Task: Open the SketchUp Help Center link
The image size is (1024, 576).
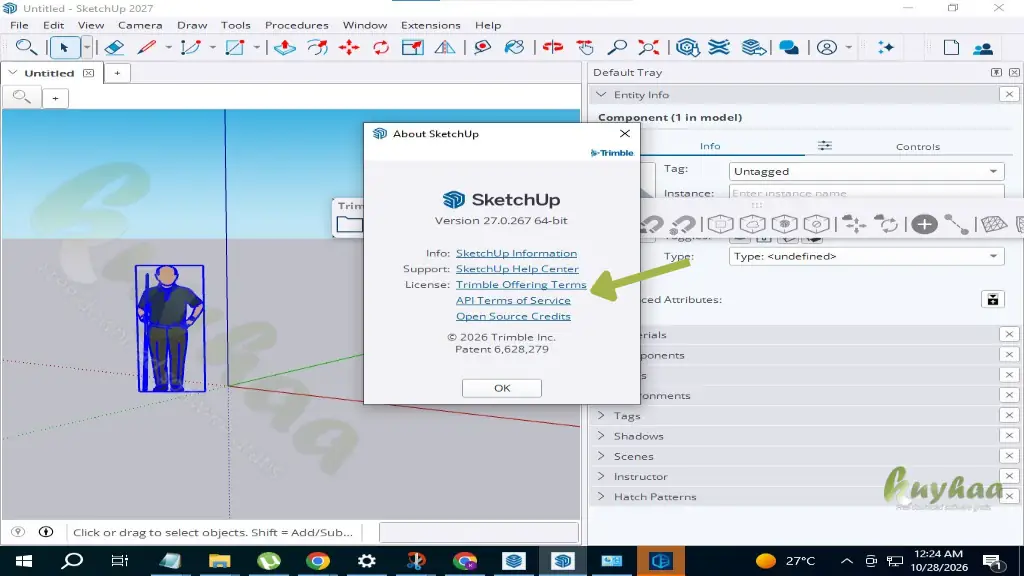Action: (517, 268)
